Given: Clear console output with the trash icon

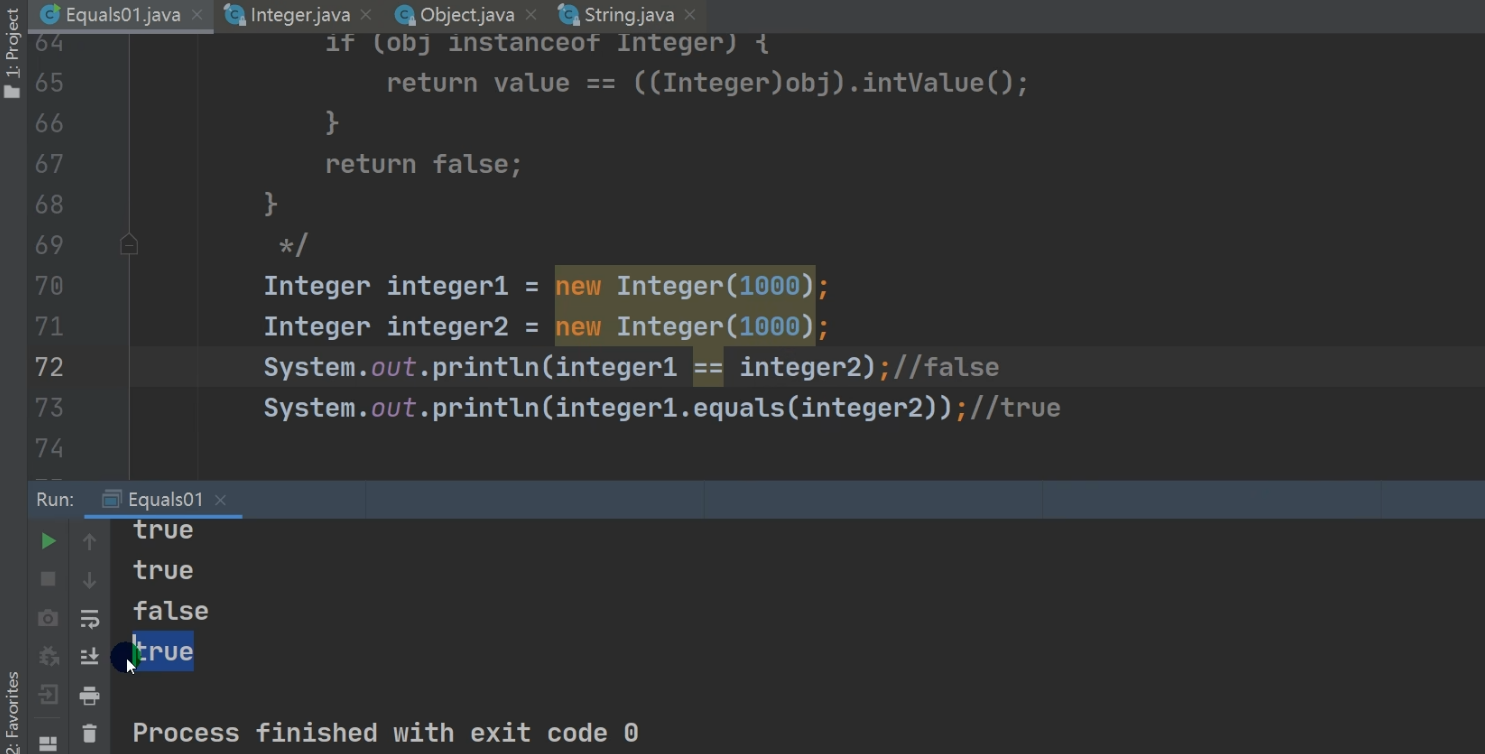Looking at the screenshot, I should pos(89,733).
